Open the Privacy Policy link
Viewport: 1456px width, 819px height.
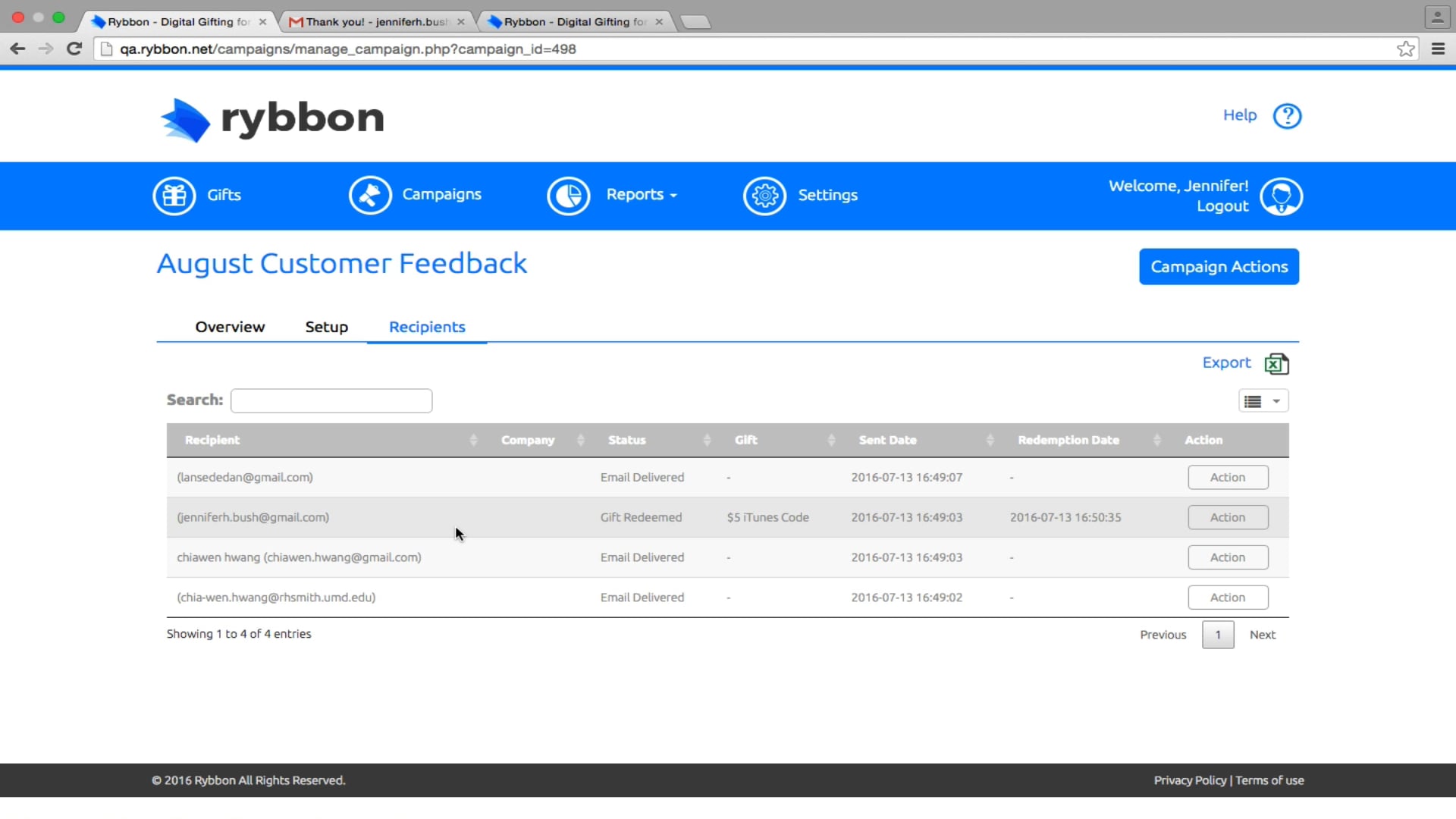1189,780
